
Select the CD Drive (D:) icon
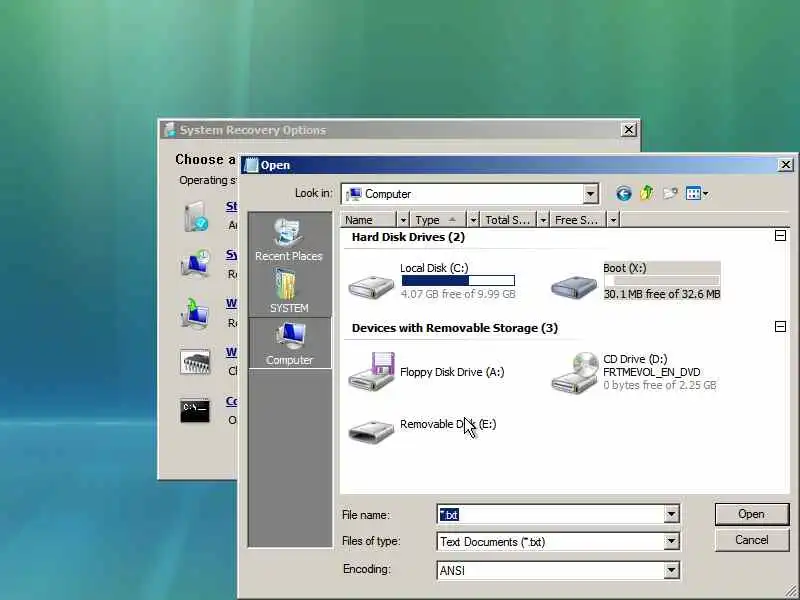point(575,372)
